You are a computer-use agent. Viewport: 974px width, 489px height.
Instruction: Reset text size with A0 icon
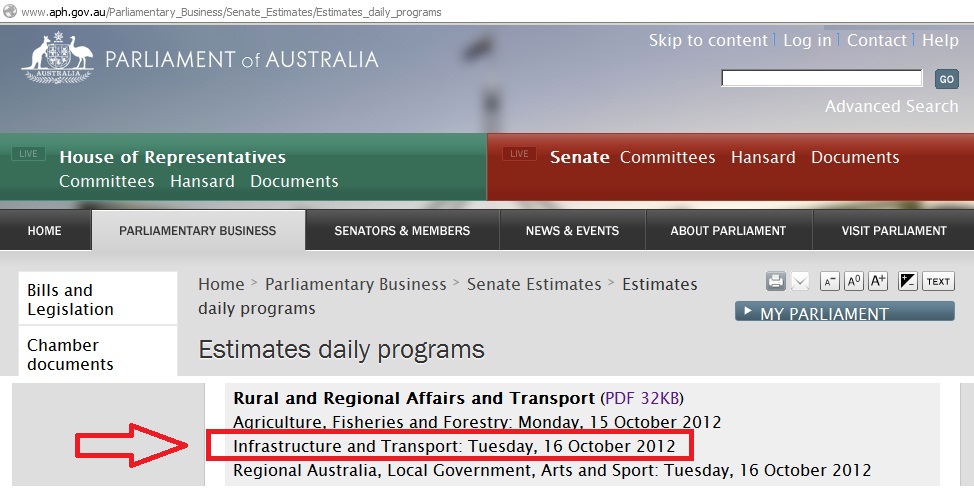(853, 281)
